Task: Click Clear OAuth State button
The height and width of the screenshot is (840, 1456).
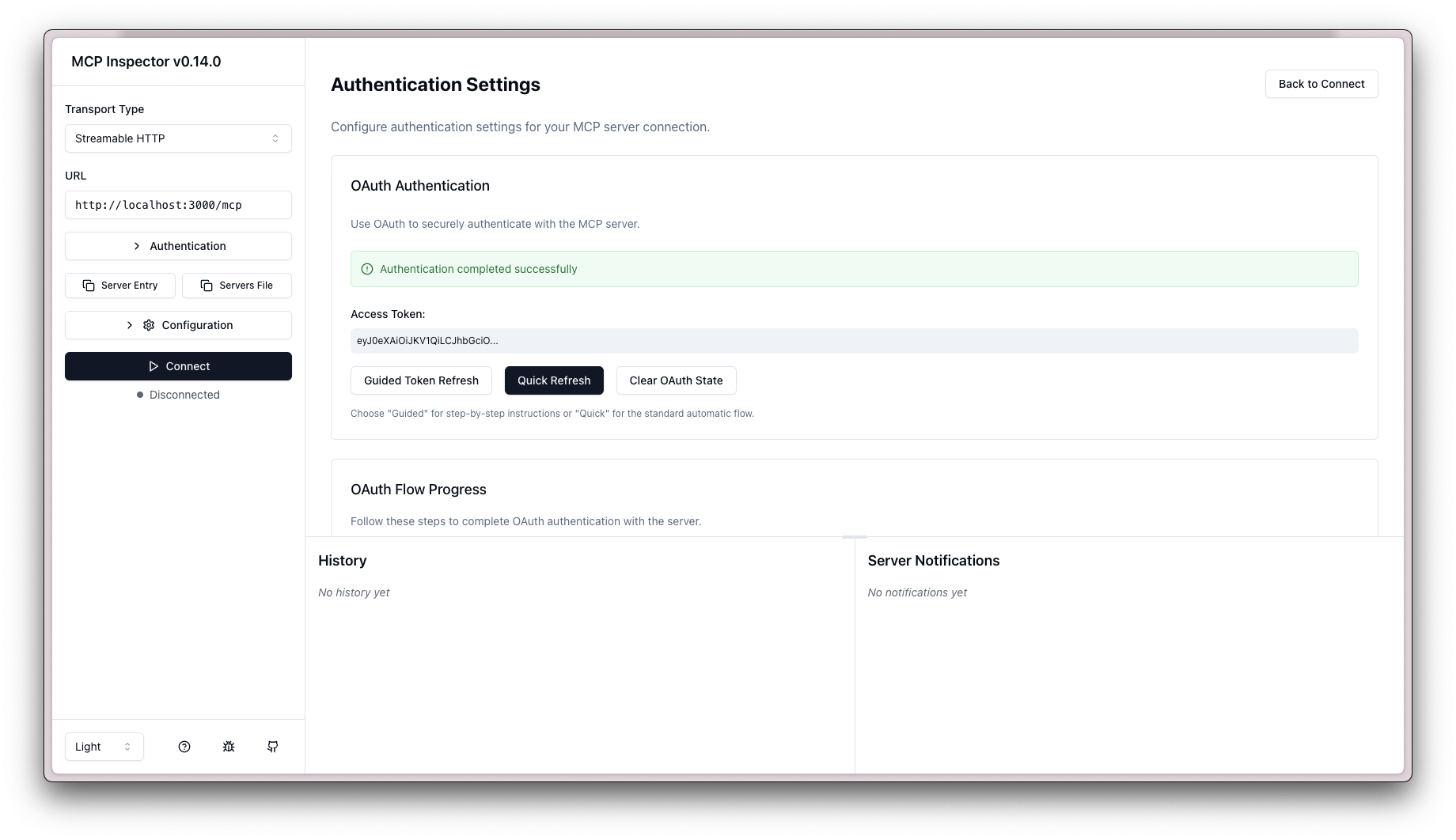Action: pos(676,380)
